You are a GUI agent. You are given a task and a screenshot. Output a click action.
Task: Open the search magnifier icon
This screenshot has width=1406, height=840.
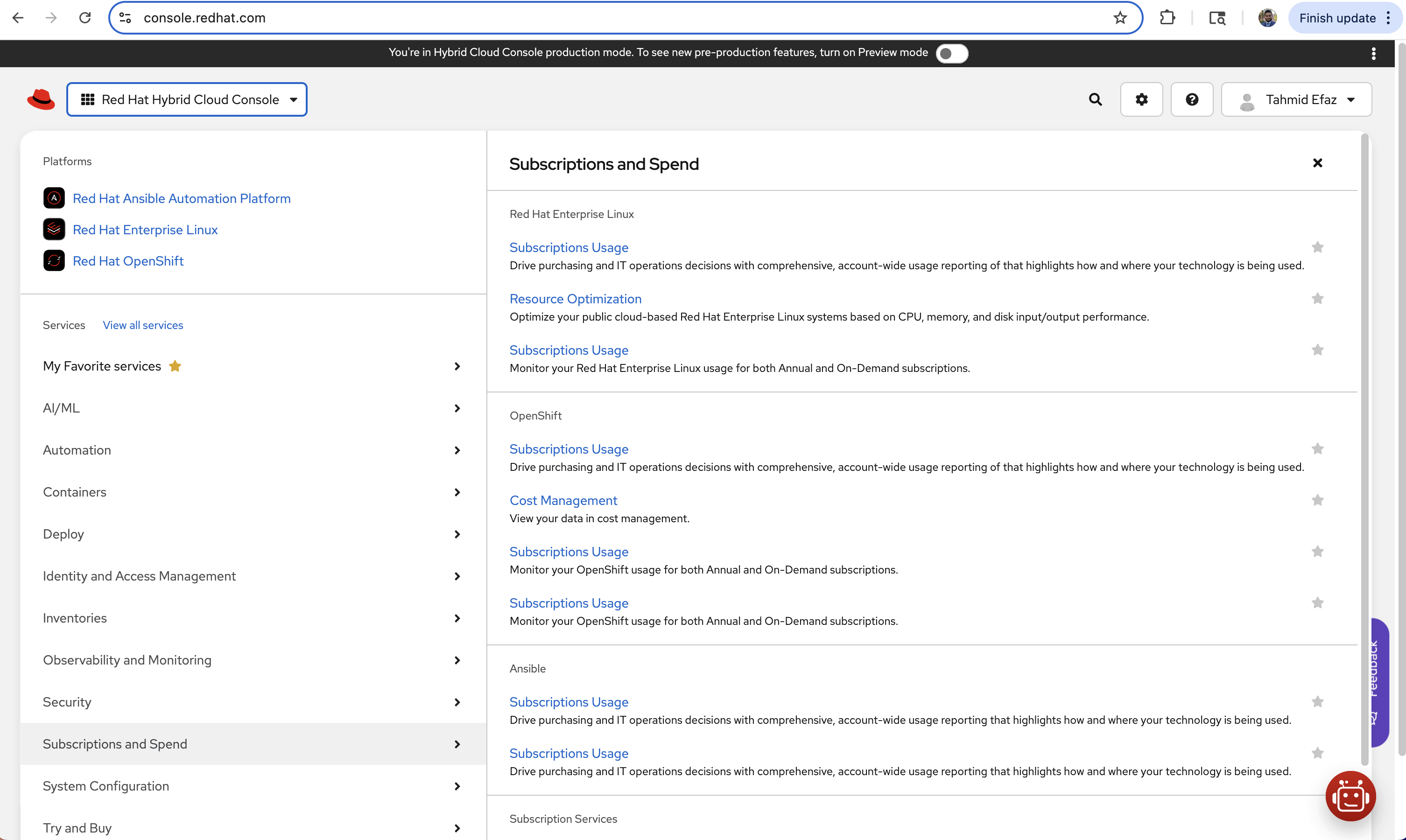[1095, 99]
